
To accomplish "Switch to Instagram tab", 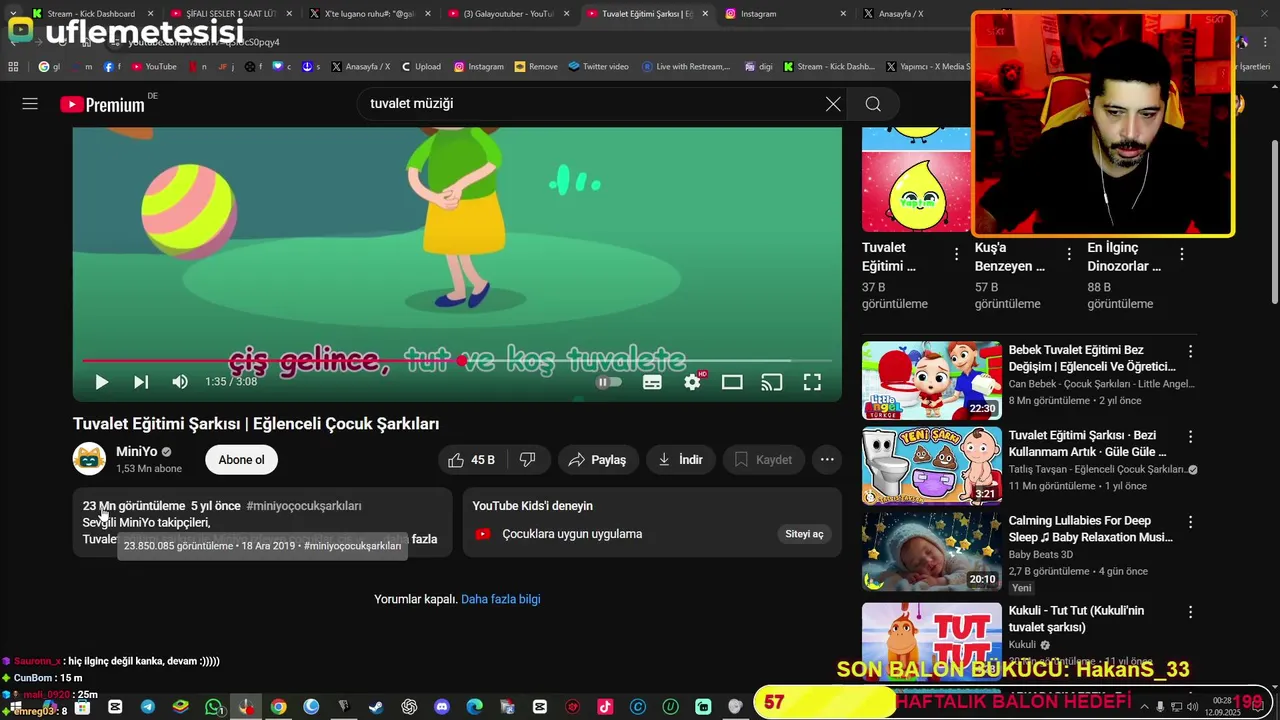I will (x=785, y=14).
